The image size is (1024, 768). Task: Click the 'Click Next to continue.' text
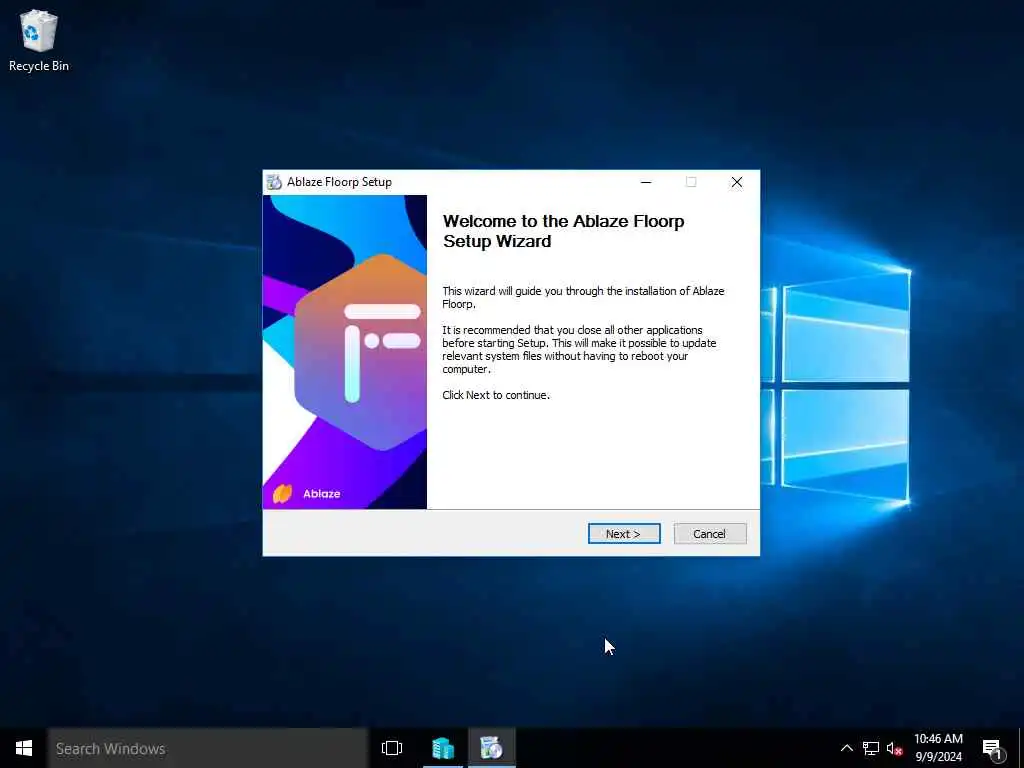(496, 395)
